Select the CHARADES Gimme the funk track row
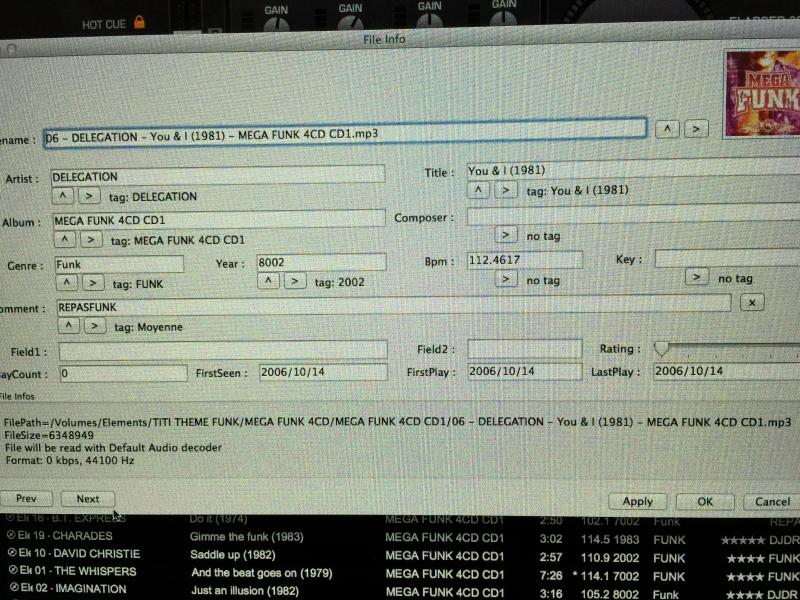This screenshot has height=600, width=800. point(400,537)
